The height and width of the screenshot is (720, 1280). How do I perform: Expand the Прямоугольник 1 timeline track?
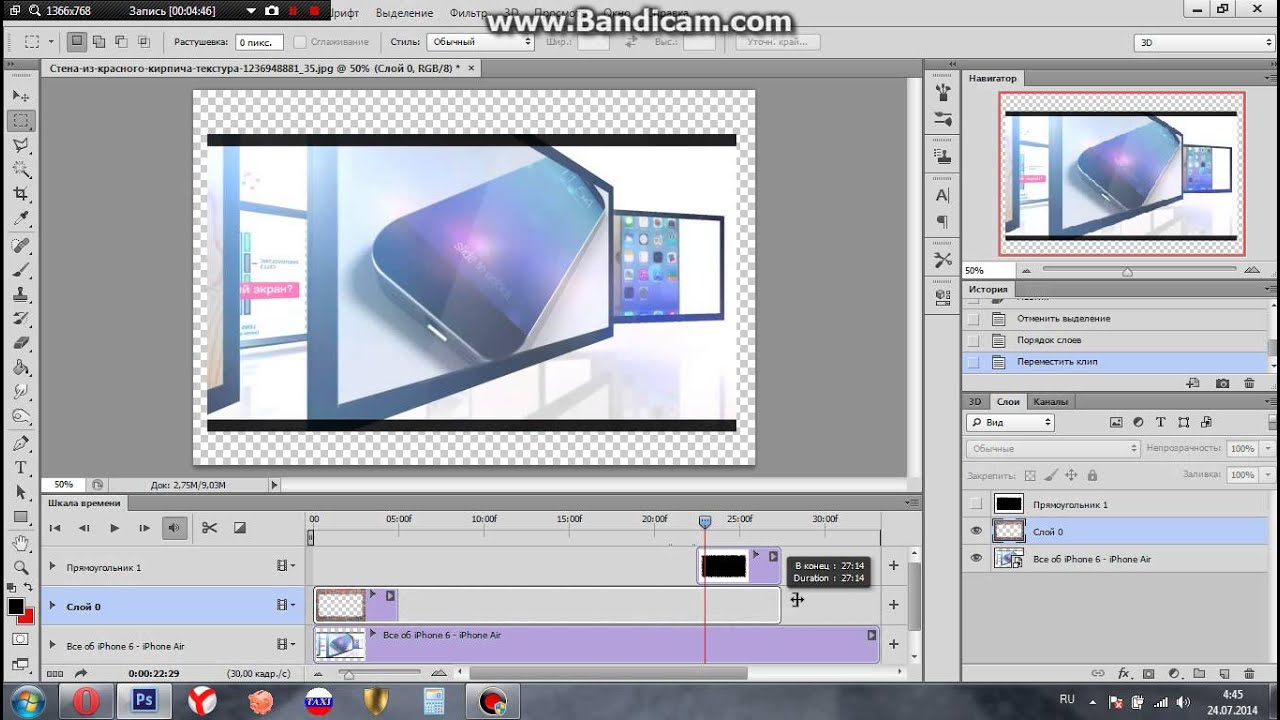pos(53,567)
